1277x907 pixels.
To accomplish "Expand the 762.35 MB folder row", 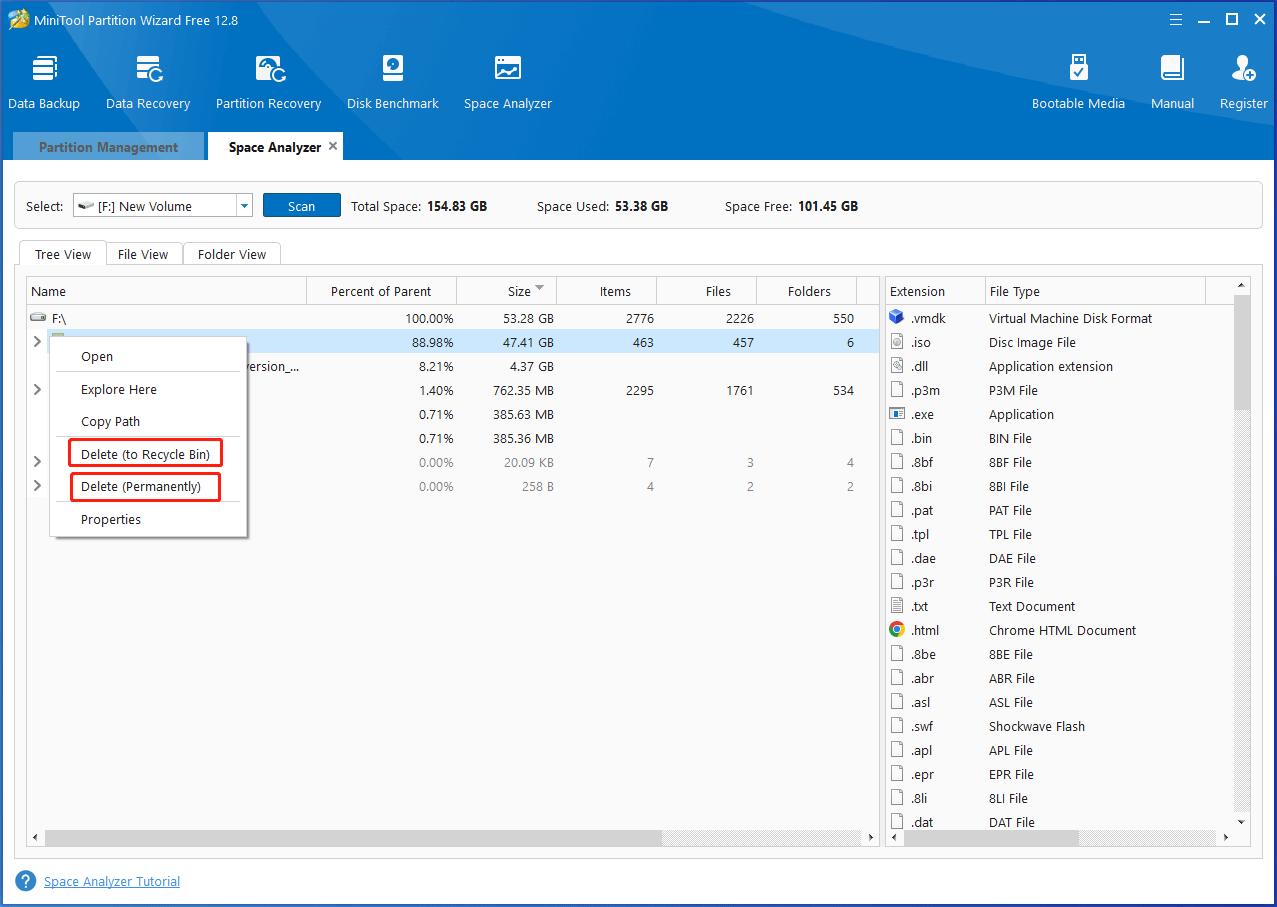I will (38, 390).
